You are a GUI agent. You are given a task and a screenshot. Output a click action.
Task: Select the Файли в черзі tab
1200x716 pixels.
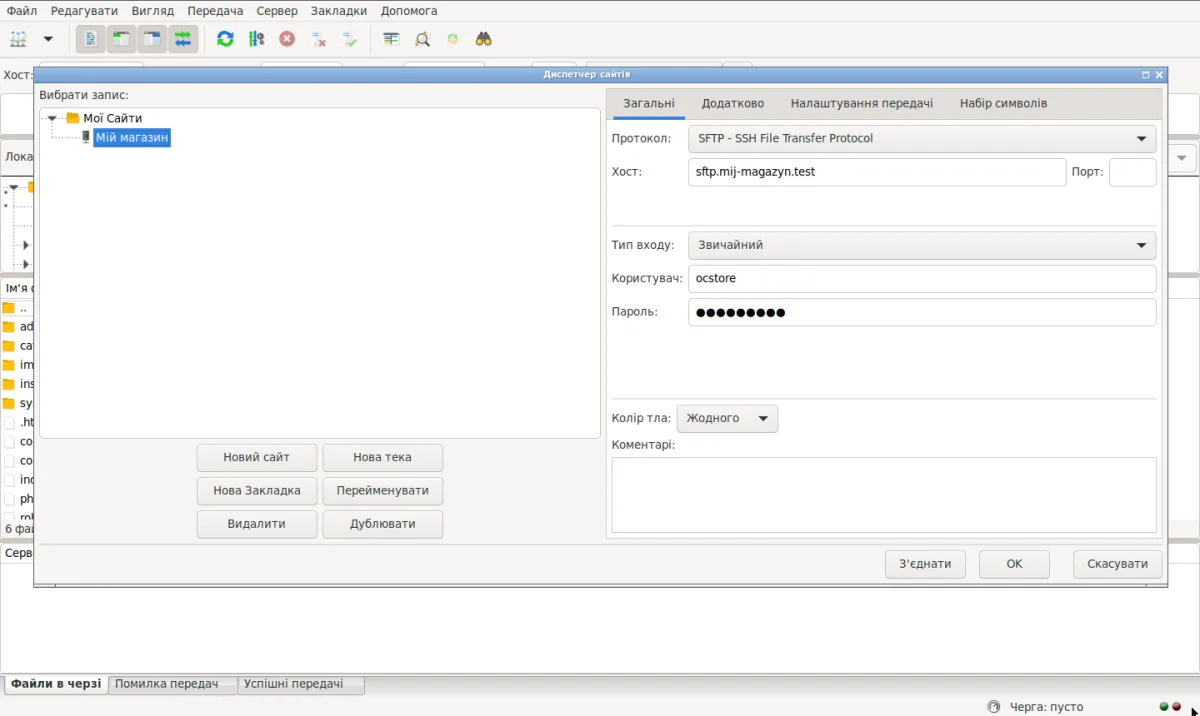[x=56, y=684]
